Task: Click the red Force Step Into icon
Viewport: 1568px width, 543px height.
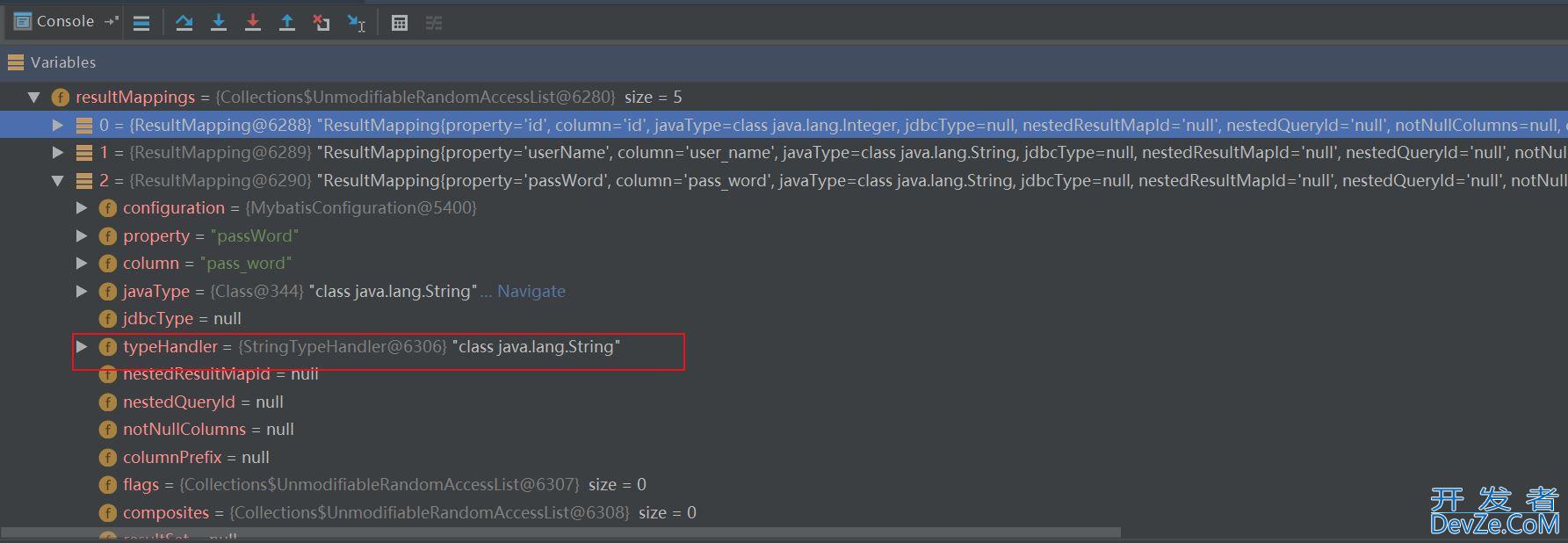Action: click(253, 23)
